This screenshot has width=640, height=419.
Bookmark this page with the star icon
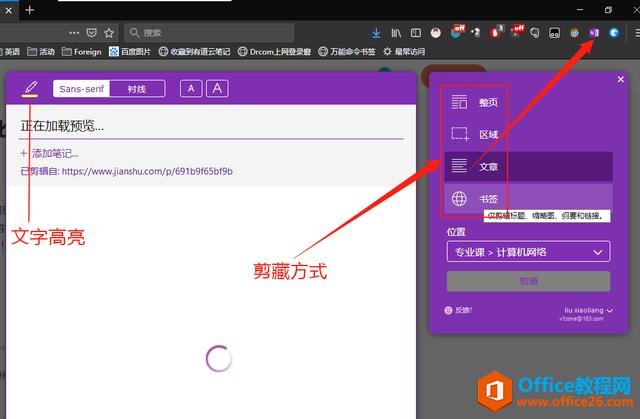click(109, 33)
